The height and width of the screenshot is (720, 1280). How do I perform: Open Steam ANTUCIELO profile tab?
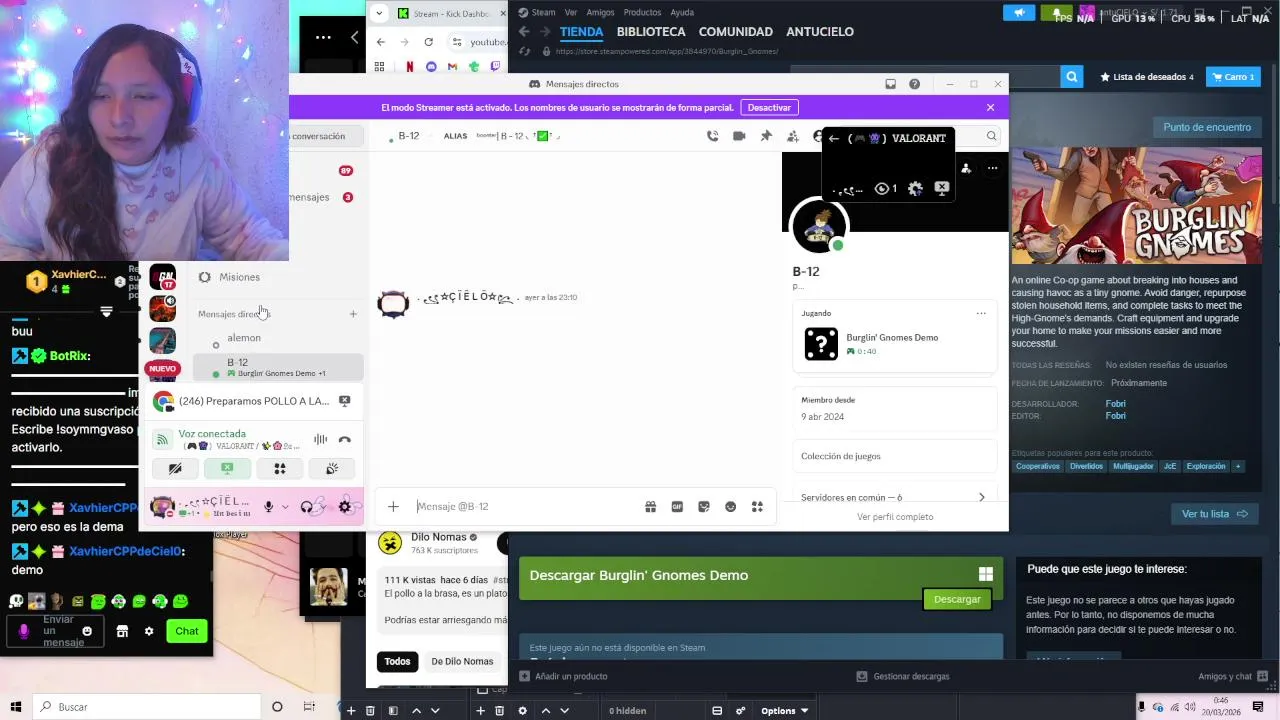[x=820, y=32]
